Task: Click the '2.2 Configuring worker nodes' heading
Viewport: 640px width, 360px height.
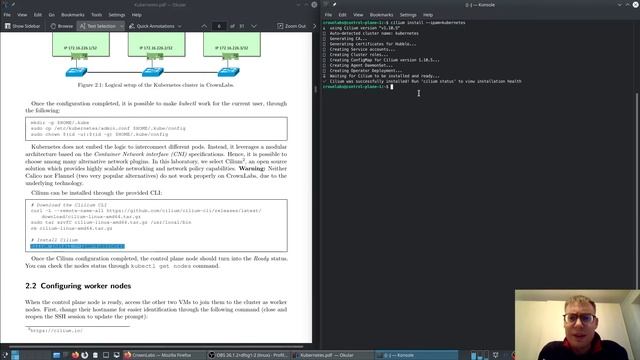Action: tap(78, 286)
